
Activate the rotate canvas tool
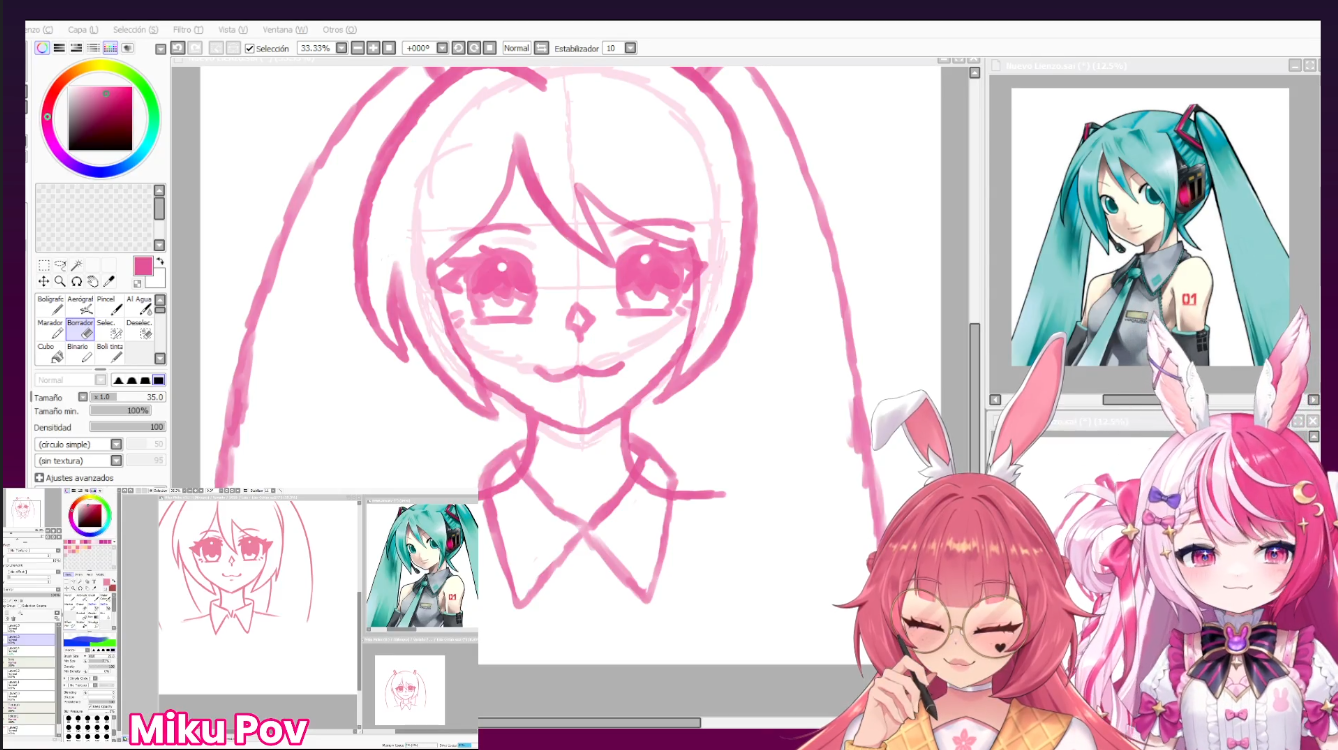coord(76,282)
